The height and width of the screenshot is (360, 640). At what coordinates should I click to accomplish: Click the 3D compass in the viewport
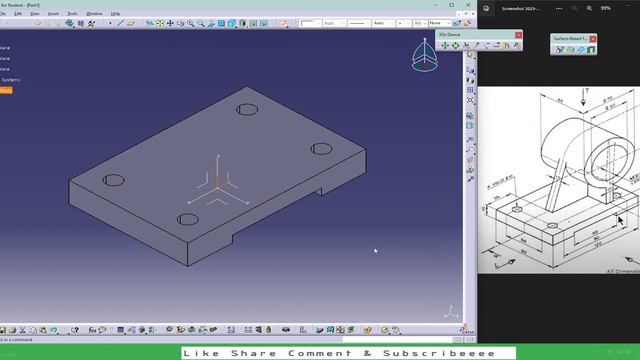coord(424,56)
